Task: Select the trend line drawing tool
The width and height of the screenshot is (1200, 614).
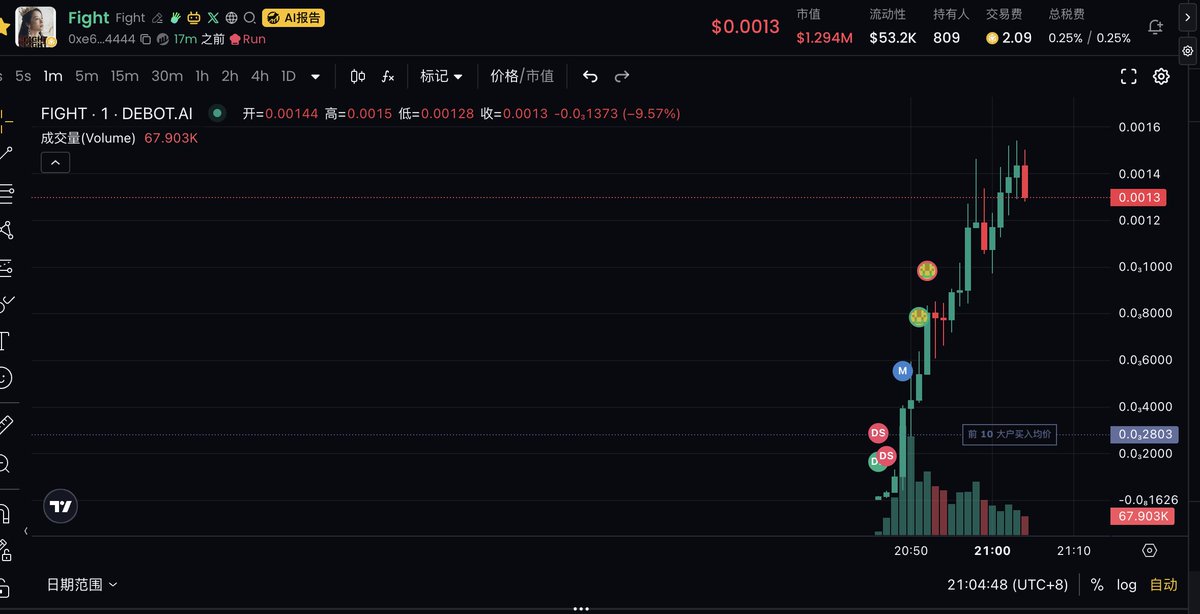Action: pyautogui.click(x=5, y=153)
